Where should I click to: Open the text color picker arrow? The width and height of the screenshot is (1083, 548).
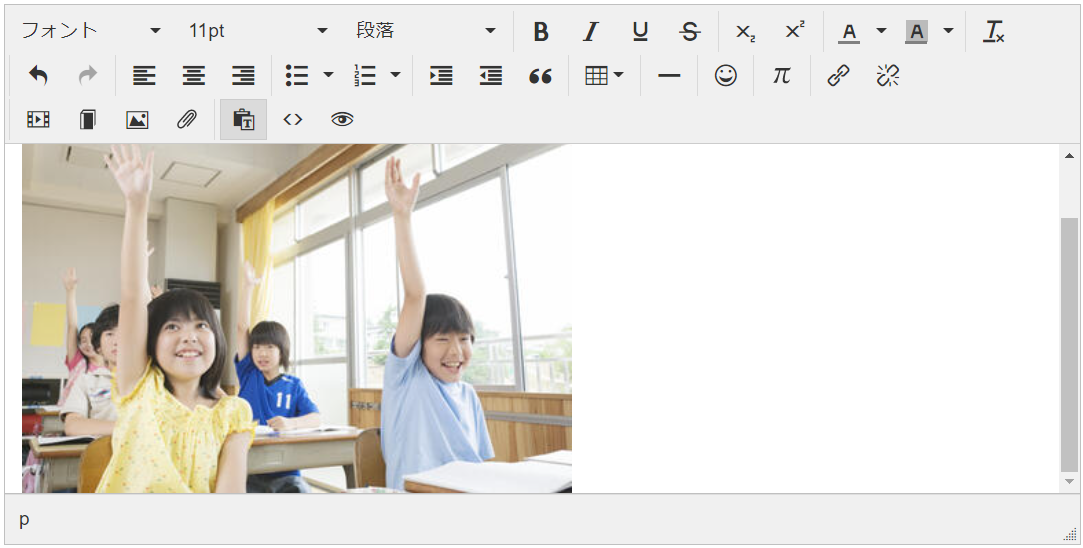(x=881, y=31)
